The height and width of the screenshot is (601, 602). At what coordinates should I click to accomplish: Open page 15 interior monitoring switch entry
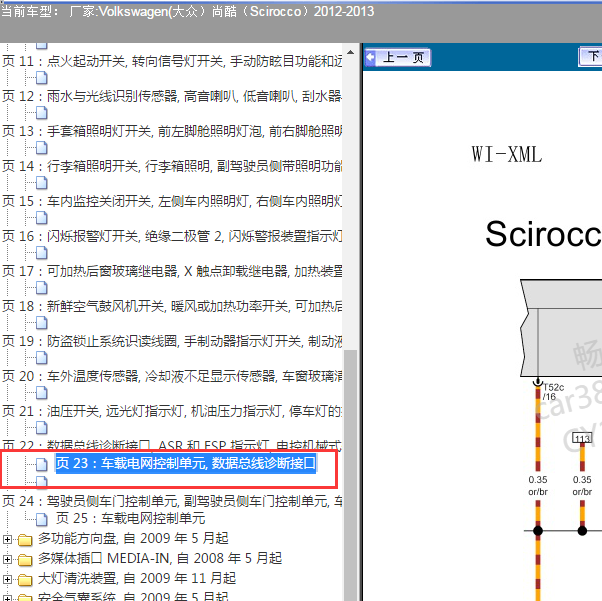(x=172, y=201)
